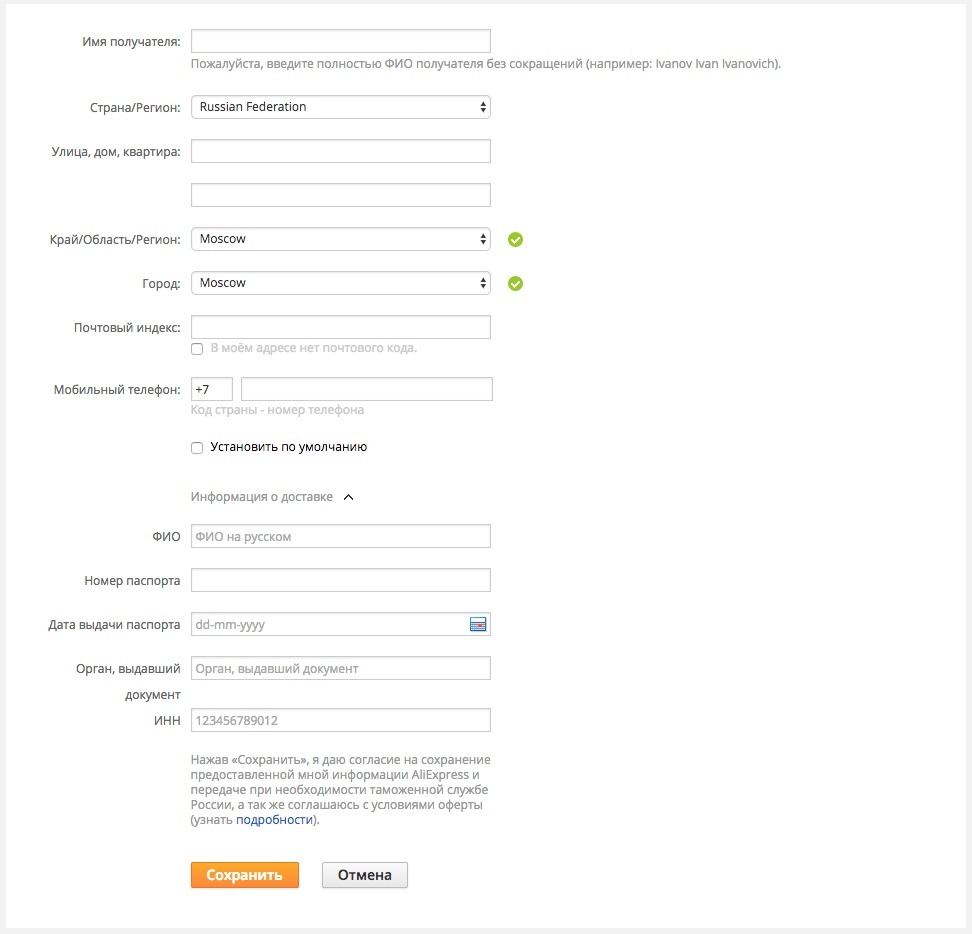The height and width of the screenshot is (934, 972).
Task: Open the подробности details link
Action: pos(275,820)
